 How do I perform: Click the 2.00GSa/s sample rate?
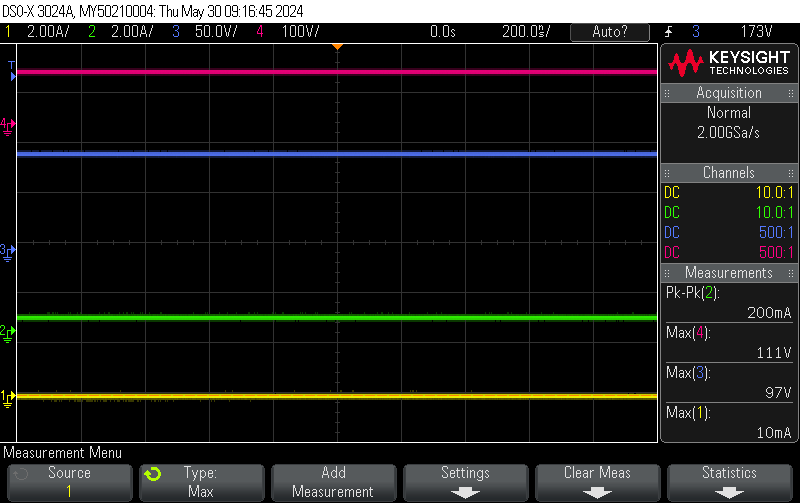coord(729,133)
